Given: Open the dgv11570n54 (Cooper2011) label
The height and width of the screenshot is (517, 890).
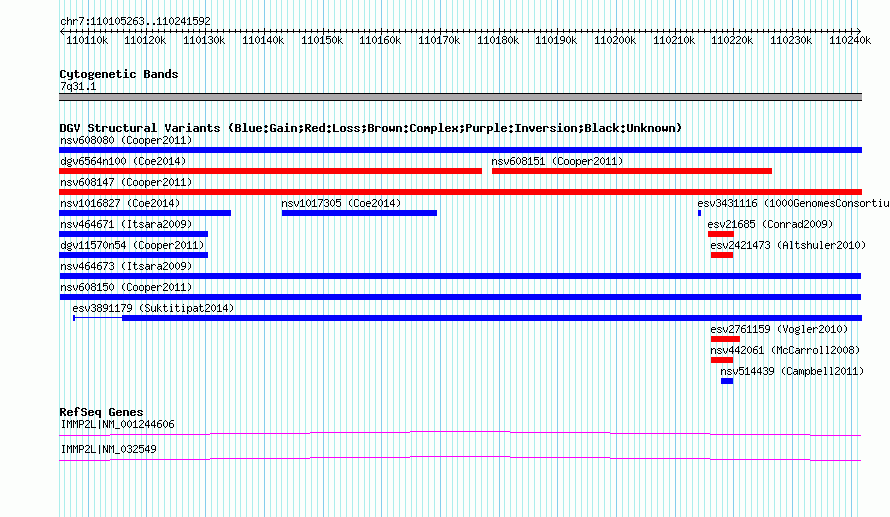Looking at the screenshot, I should click(132, 245).
